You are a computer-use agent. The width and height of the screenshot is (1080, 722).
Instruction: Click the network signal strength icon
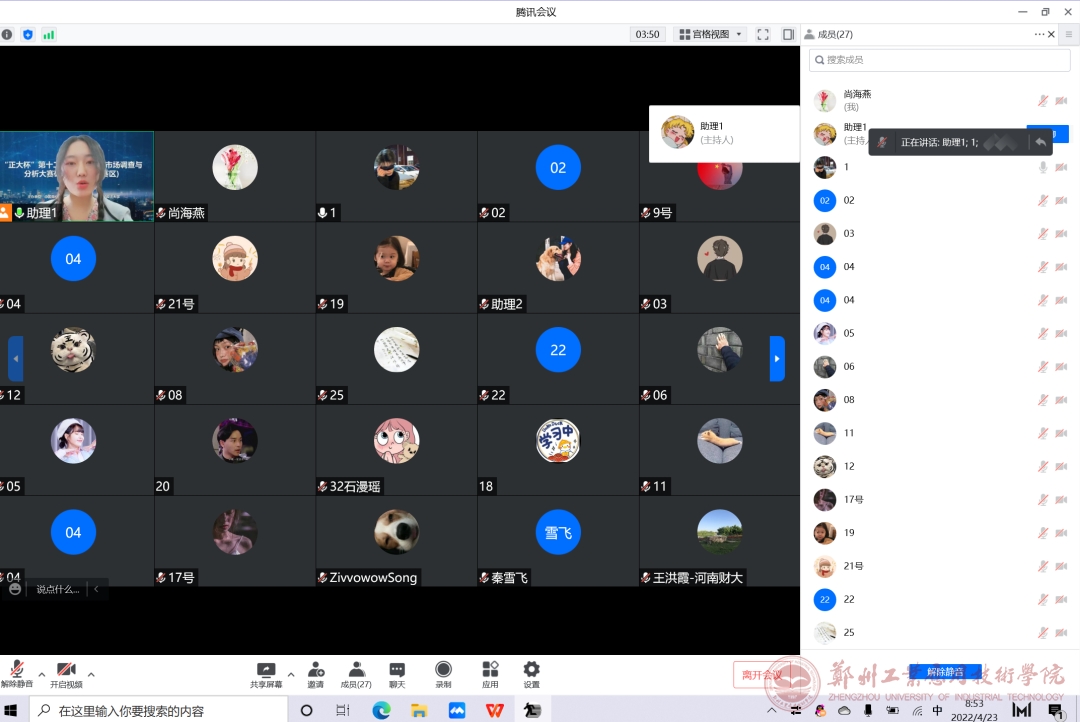tap(49, 34)
